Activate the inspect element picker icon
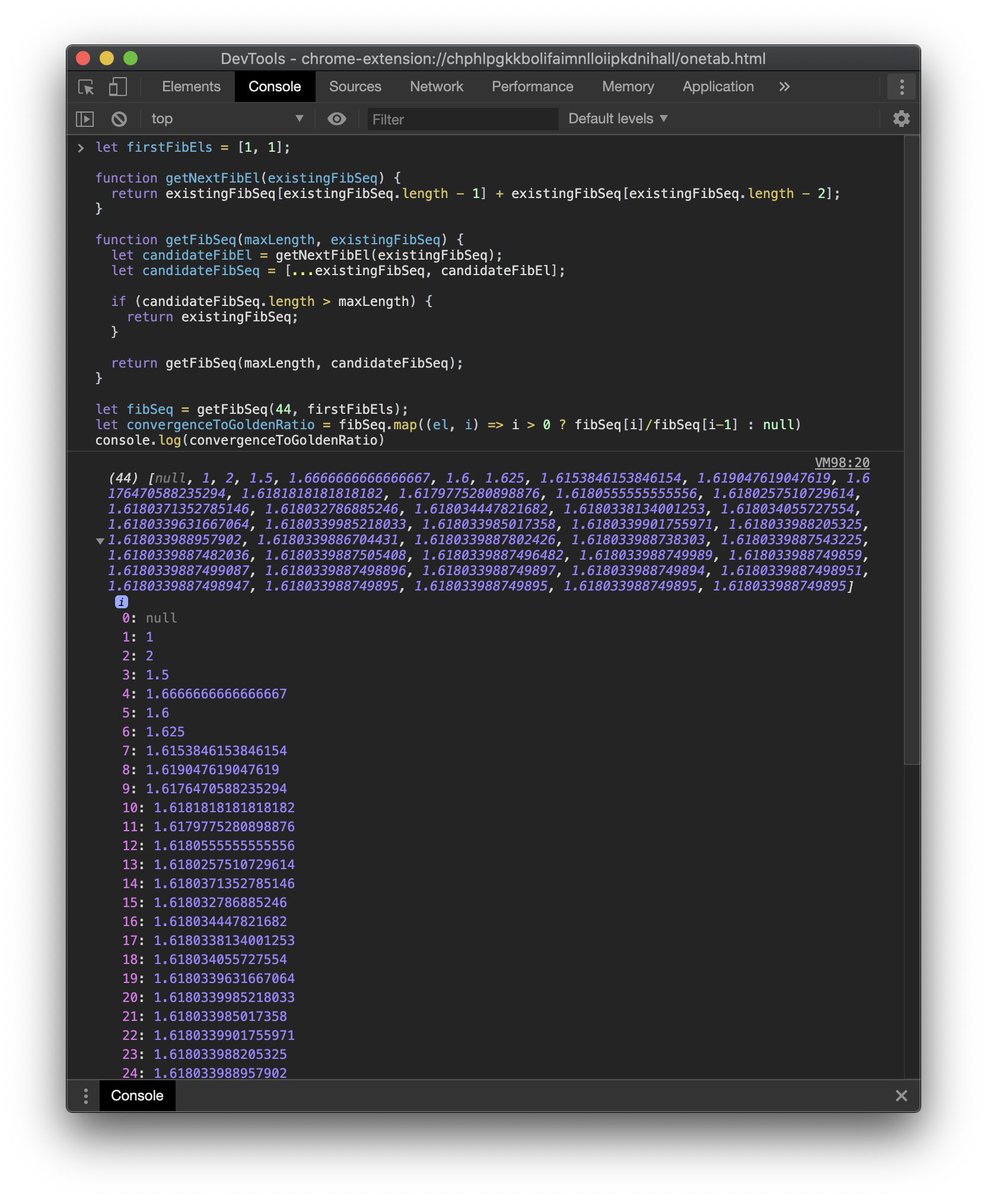Image resolution: width=987 pixels, height=1200 pixels. [86, 87]
